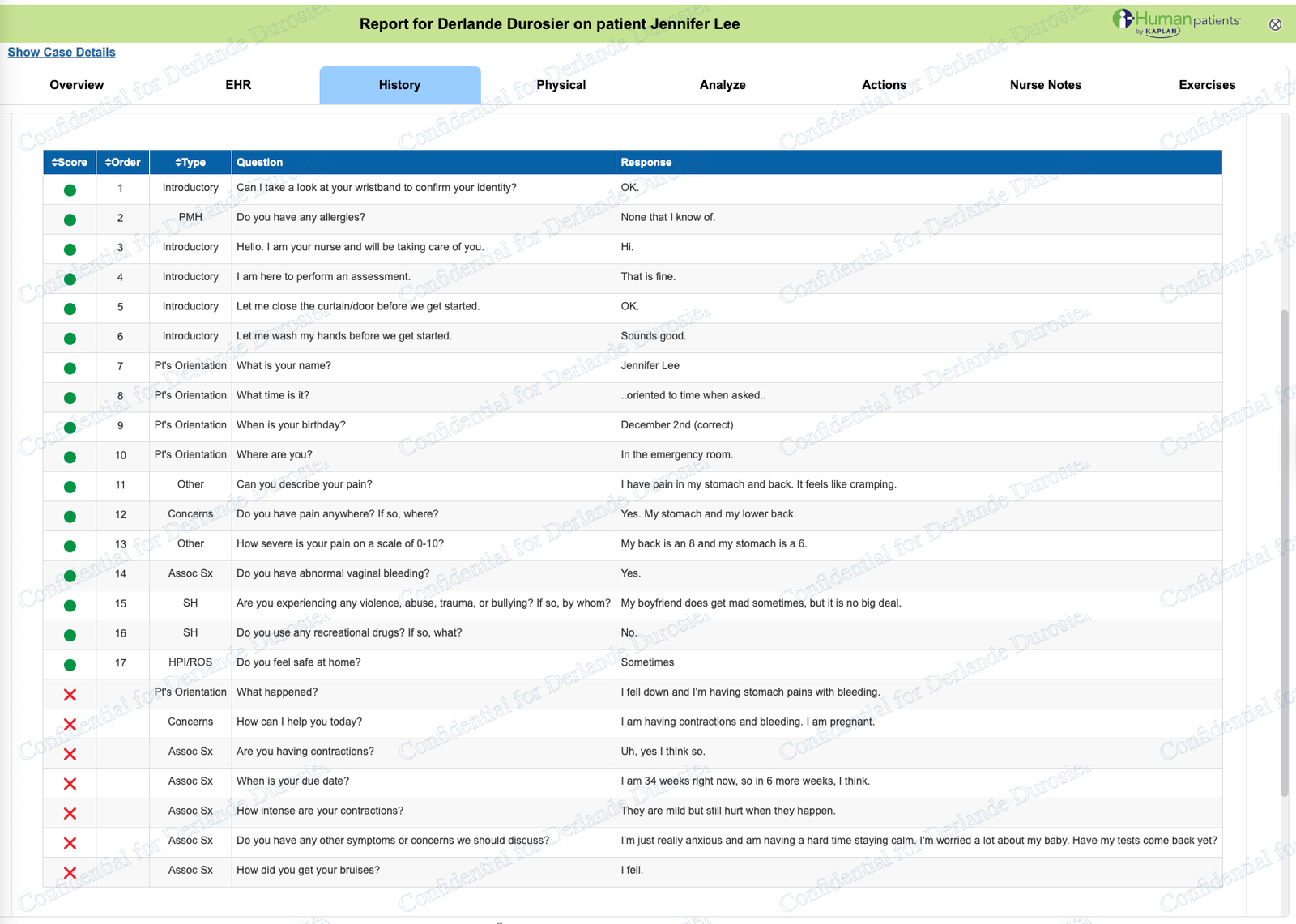Viewport: 1296px width, 924px height.
Task: Click the response '..oriented to time when asked..'
Action: (693, 395)
